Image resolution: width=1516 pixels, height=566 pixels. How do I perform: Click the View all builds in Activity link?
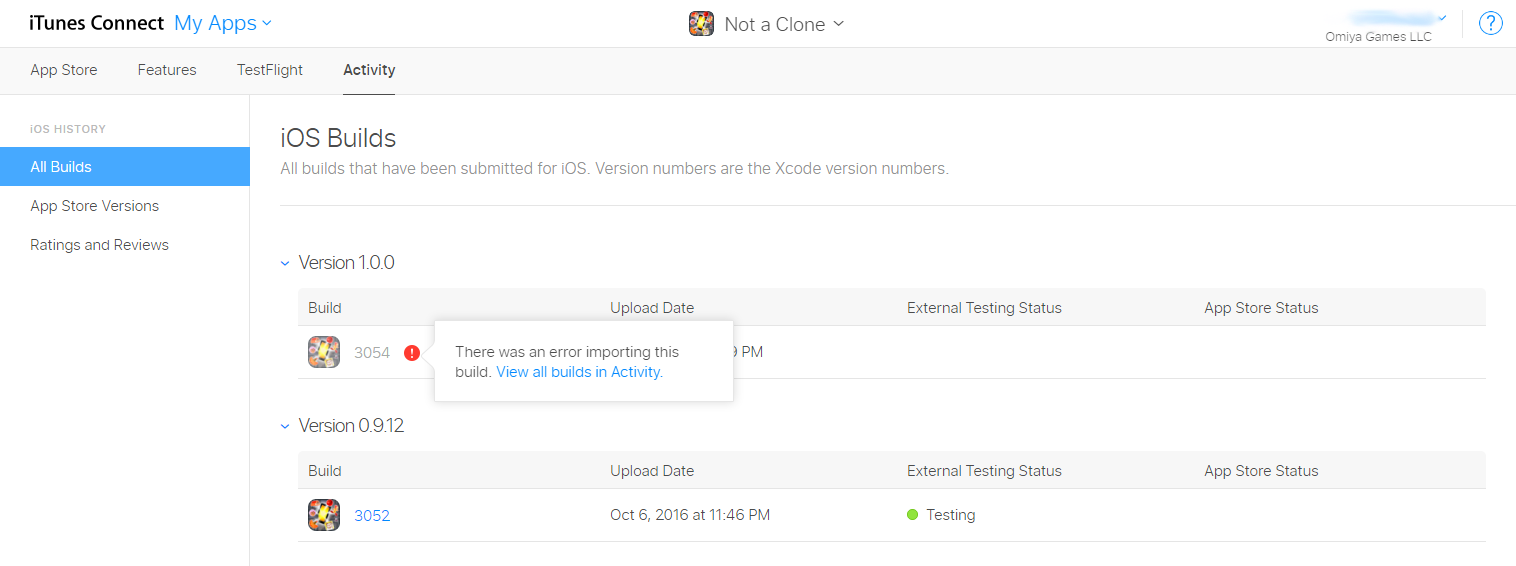578,372
